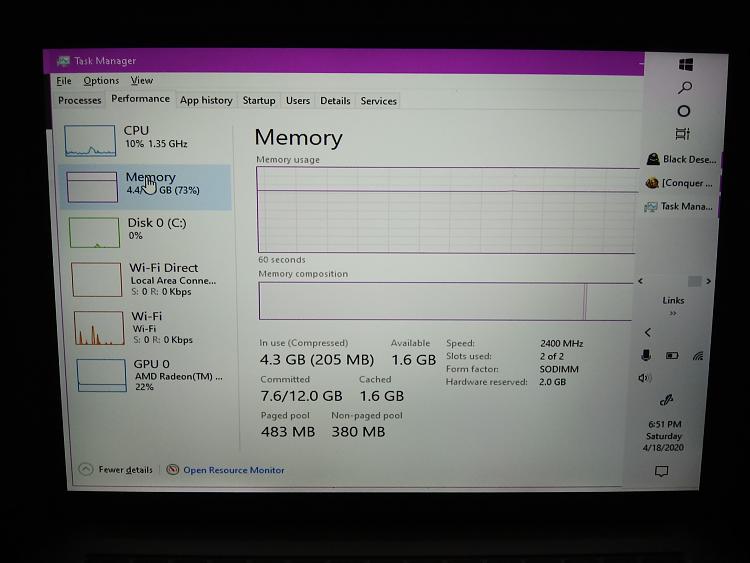Open the Services tab
This screenshot has width=750, height=563.
pyautogui.click(x=378, y=101)
